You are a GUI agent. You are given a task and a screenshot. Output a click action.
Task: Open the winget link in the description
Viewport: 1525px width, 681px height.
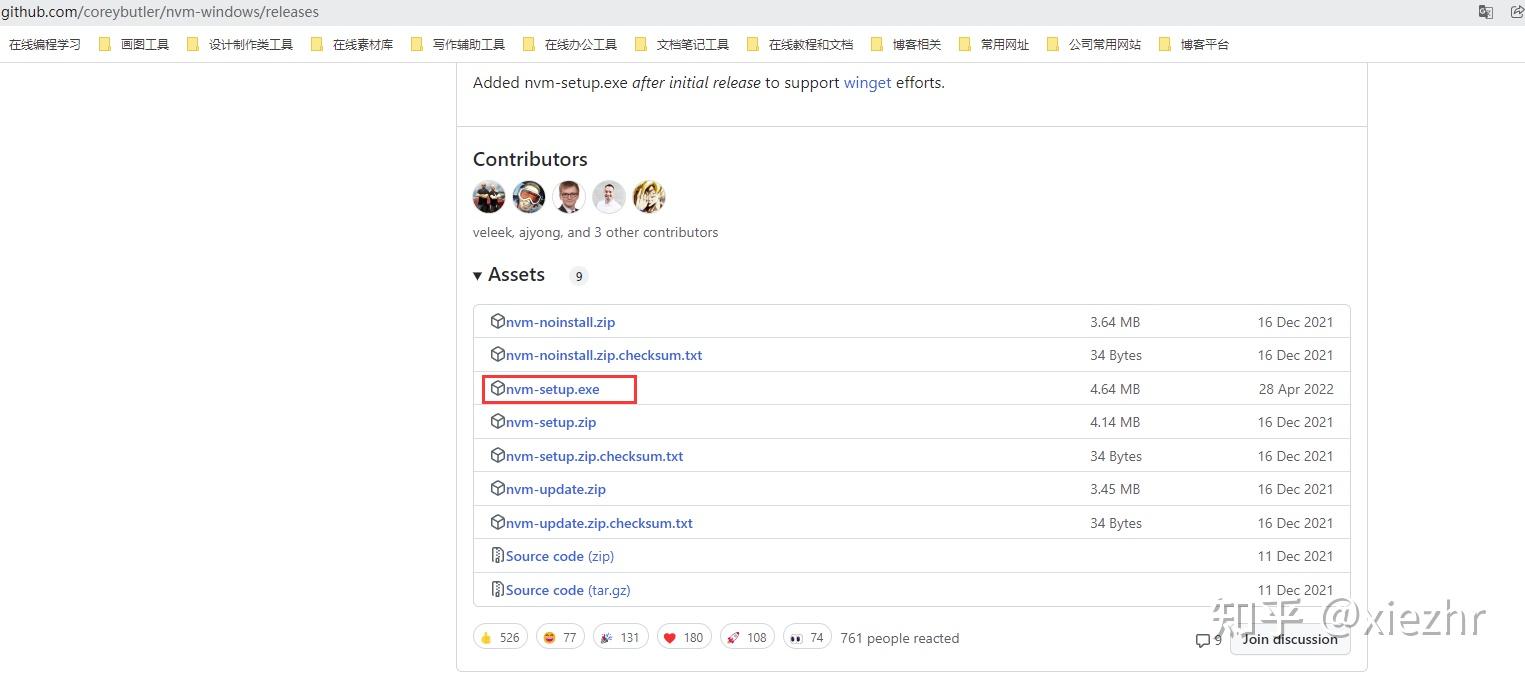pos(867,83)
